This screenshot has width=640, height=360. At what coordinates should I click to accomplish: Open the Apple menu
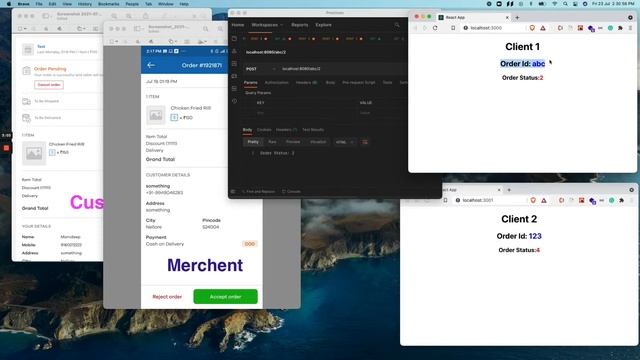point(9,4)
